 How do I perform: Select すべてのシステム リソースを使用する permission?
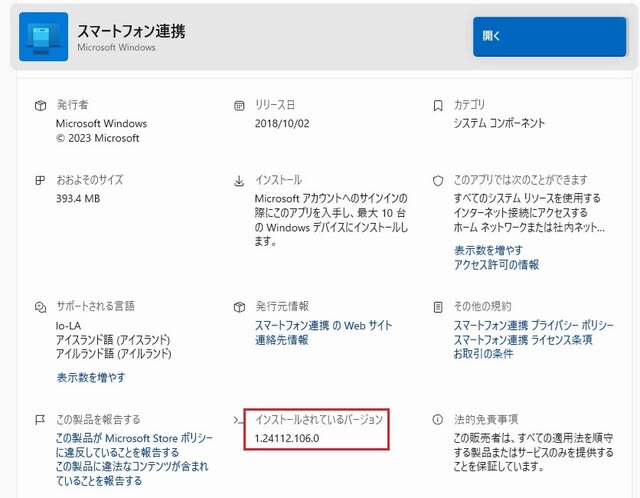(x=527, y=198)
